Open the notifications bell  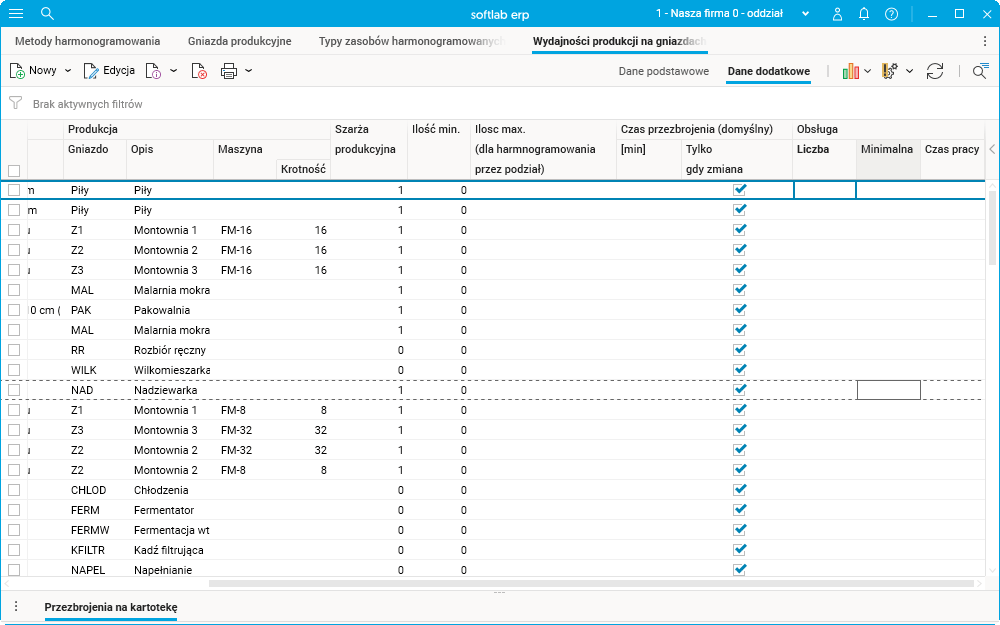click(x=864, y=14)
